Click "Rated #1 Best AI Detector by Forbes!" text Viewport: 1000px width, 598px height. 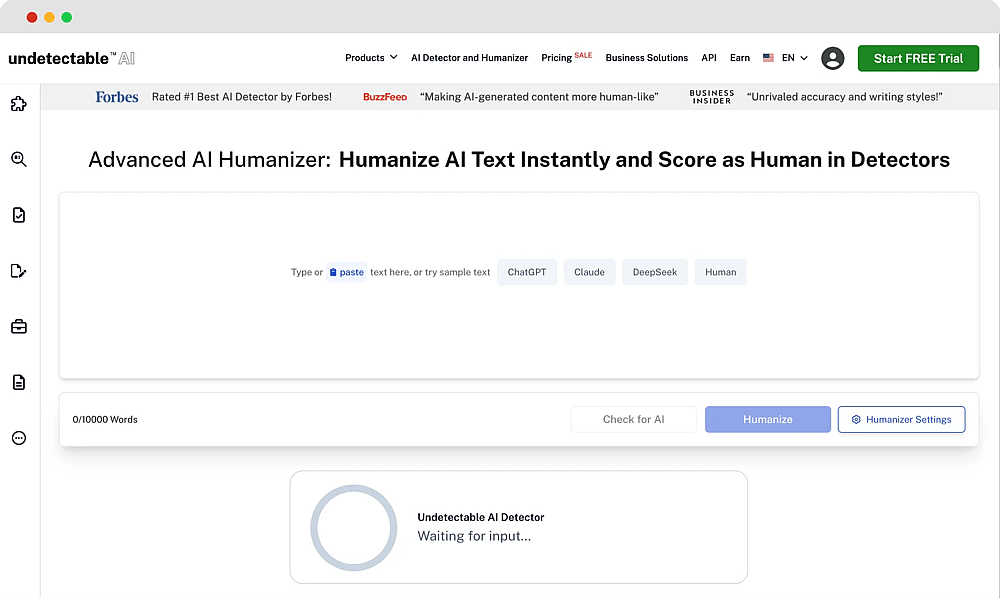click(242, 97)
